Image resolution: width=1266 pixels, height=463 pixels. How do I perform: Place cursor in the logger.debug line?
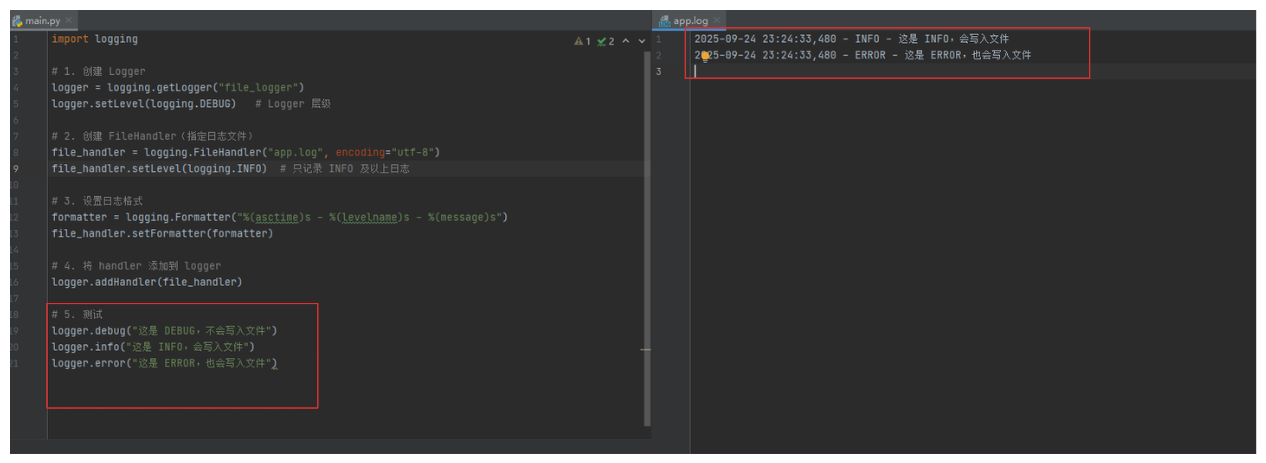[x=164, y=330]
